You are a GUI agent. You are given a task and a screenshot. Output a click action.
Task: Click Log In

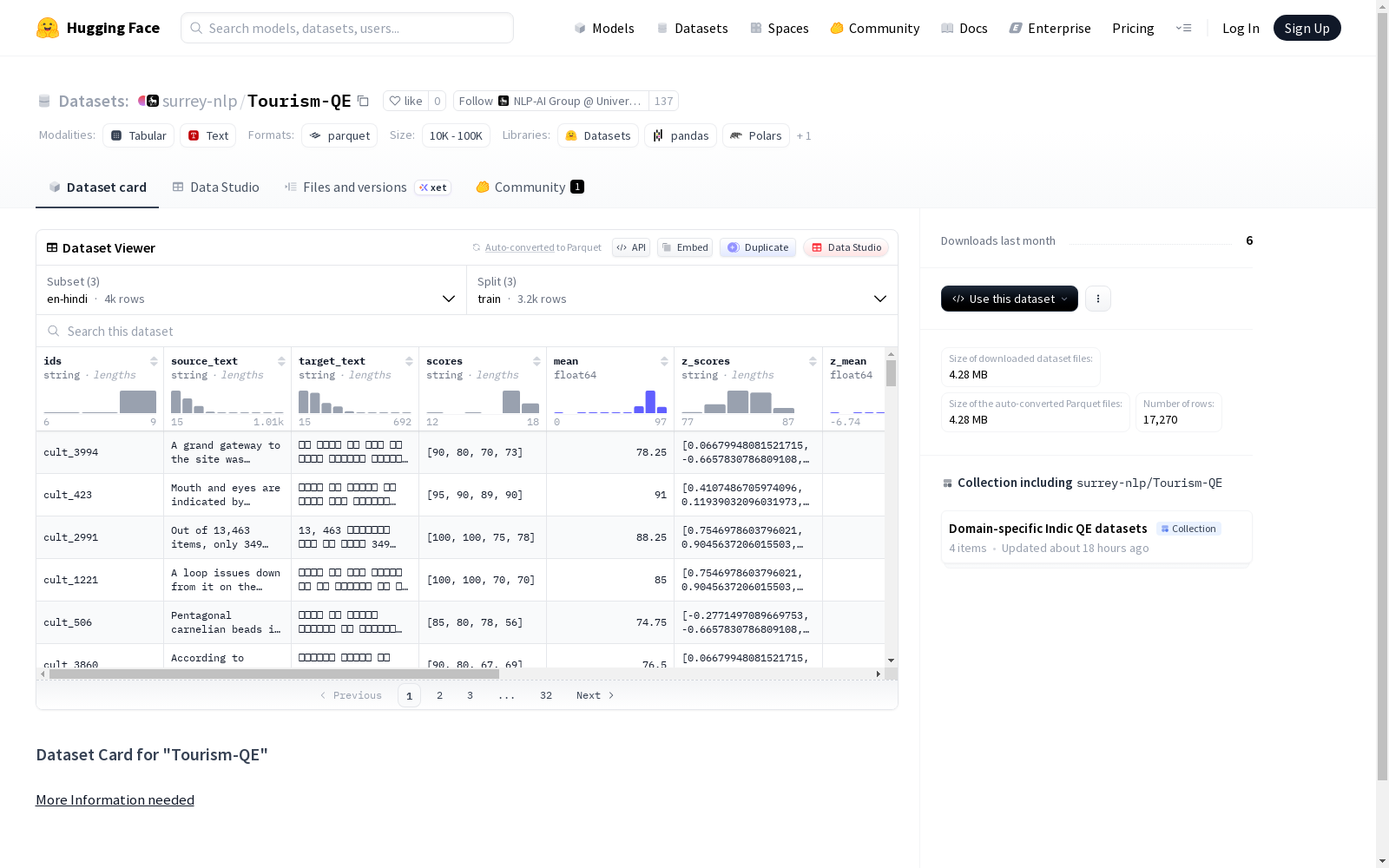point(1241,28)
